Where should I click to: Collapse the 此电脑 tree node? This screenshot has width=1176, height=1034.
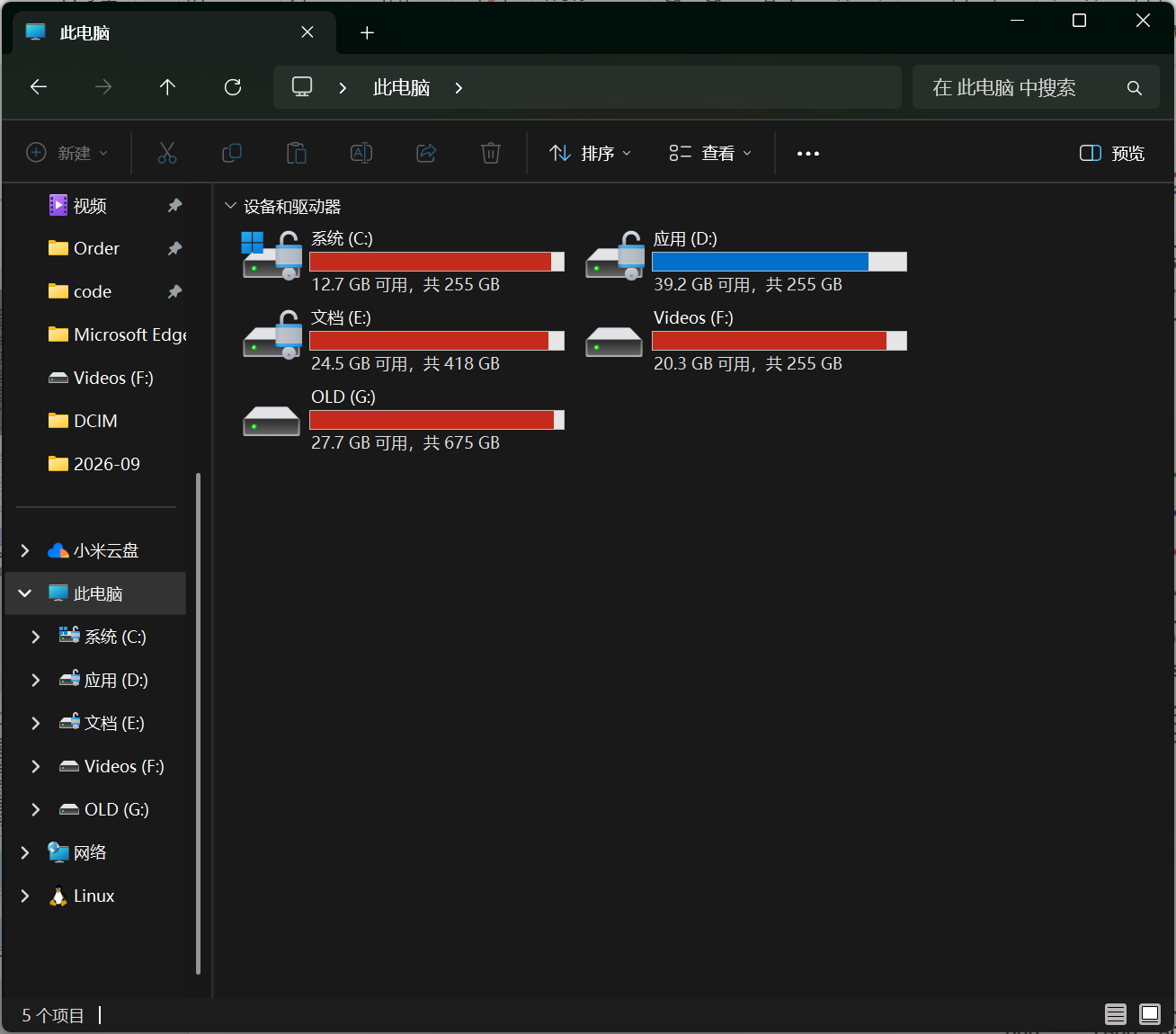(25, 593)
